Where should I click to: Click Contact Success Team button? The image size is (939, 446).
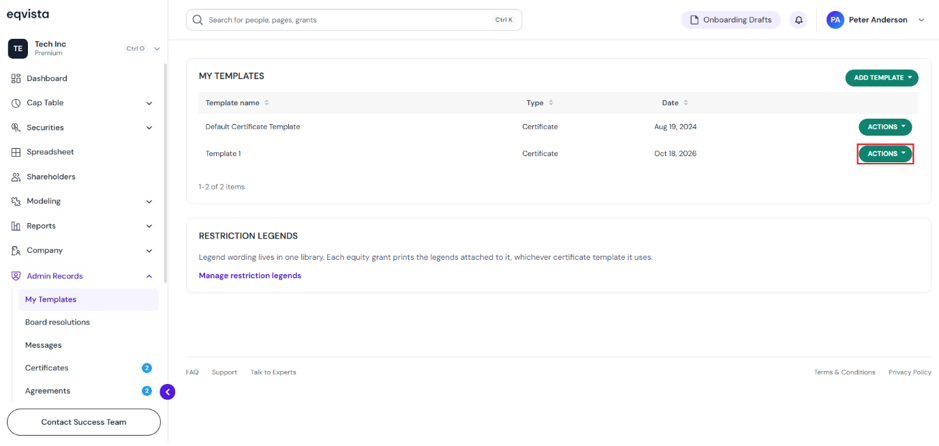(84, 422)
